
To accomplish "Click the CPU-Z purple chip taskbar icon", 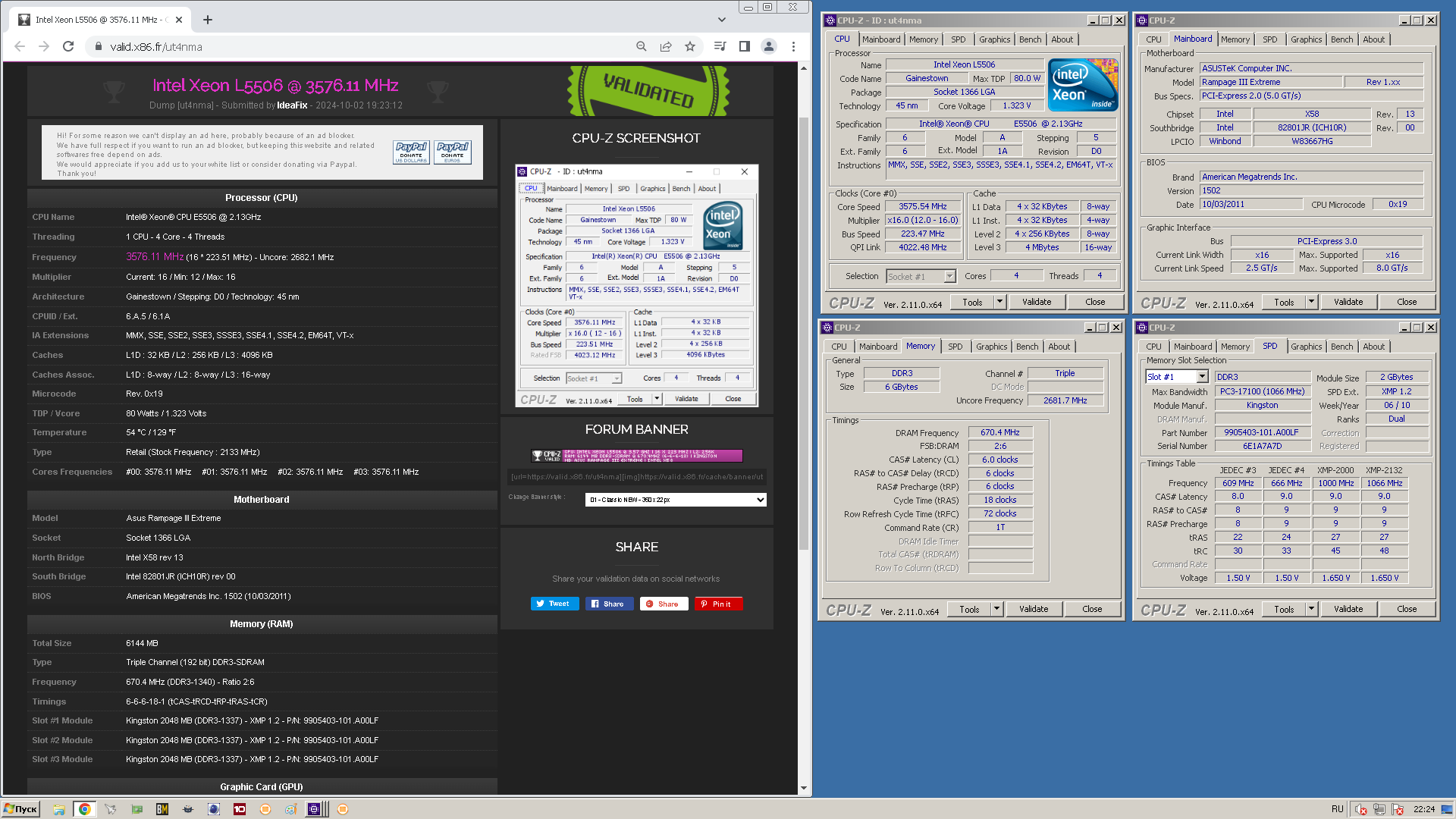I will (314, 809).
